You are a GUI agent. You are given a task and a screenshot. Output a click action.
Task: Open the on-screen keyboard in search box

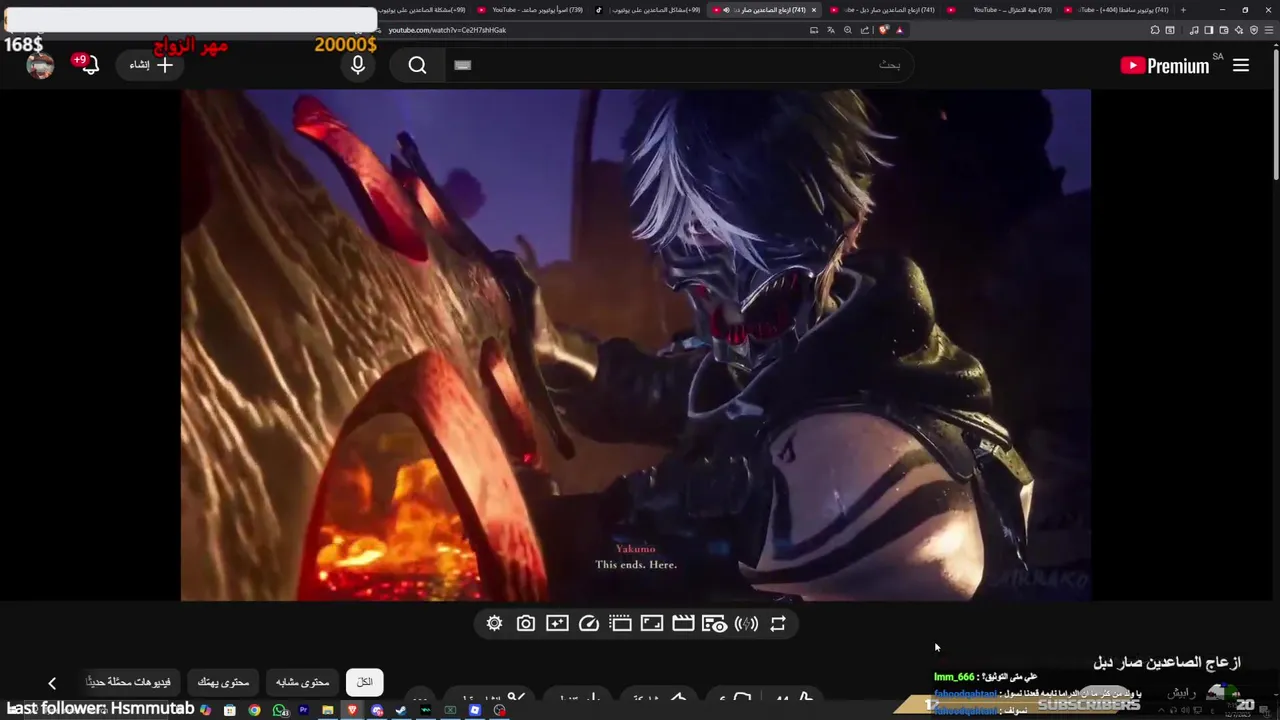click(x=462, y=65)
